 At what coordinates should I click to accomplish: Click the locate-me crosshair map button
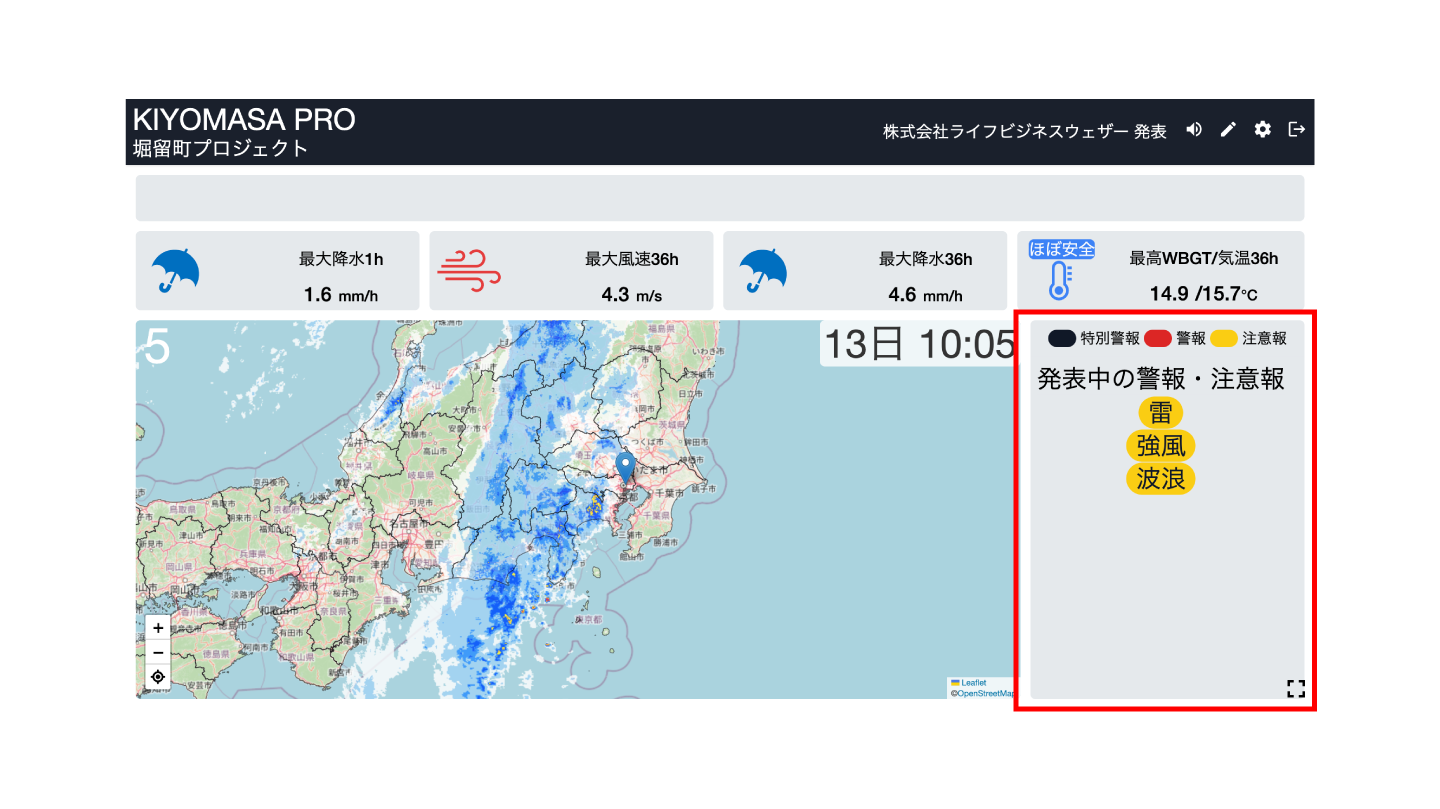click(158, 677)
